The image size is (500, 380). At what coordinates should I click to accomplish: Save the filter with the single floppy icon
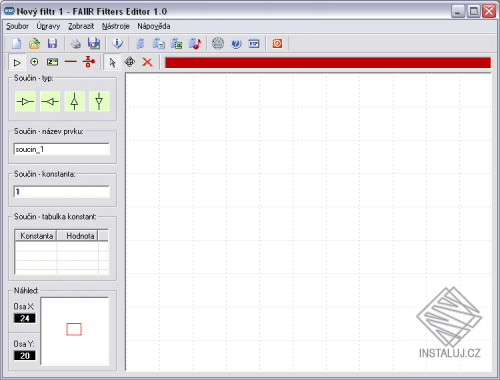(52, 43)
